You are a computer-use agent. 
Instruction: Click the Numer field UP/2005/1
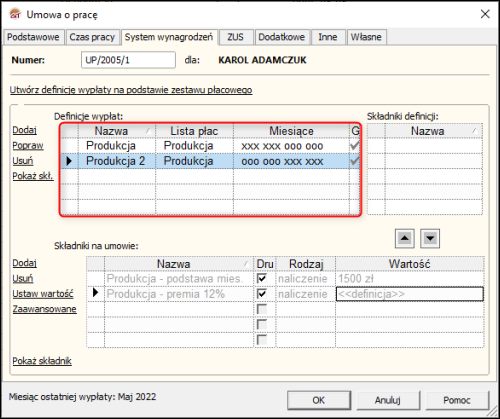pyautogui.click(x=128, y=60)
